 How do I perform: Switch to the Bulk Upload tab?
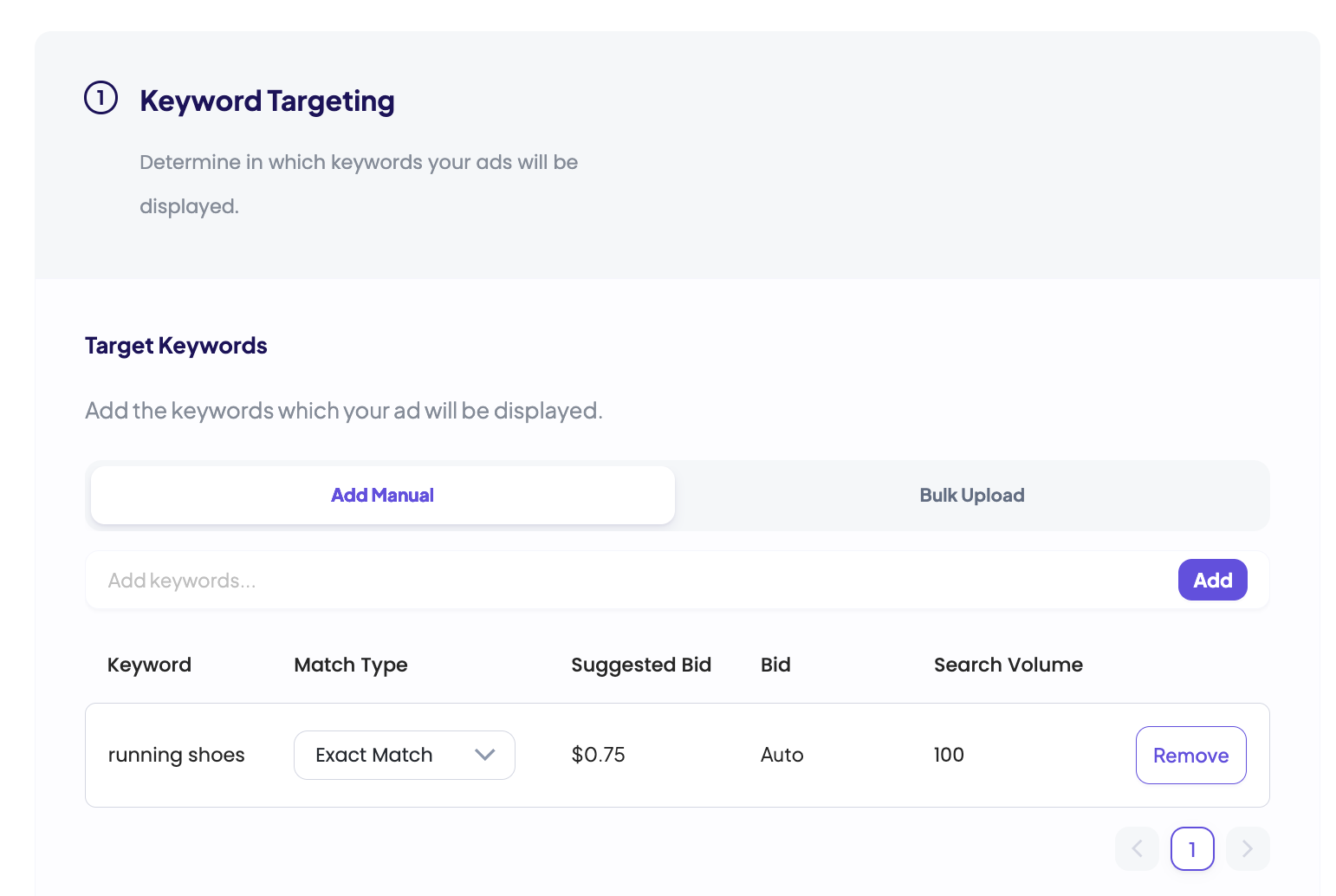pyautogui.click(x=971, y=495)
